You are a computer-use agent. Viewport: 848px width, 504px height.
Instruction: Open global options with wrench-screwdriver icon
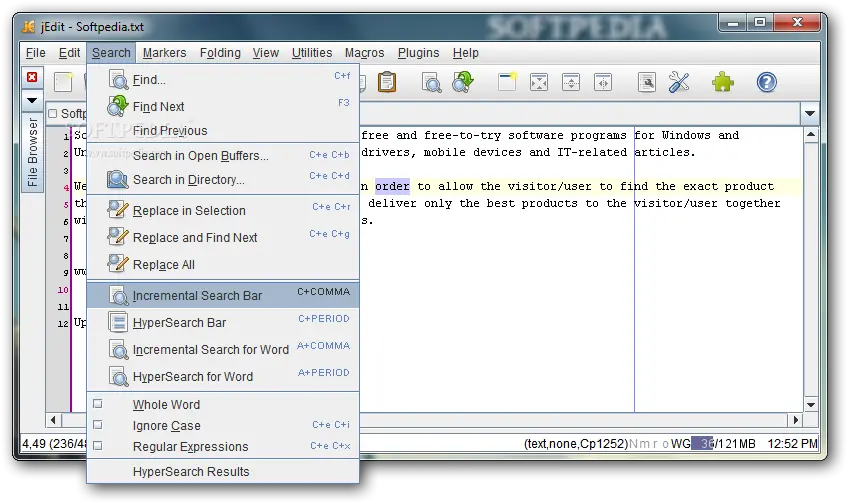680,83
